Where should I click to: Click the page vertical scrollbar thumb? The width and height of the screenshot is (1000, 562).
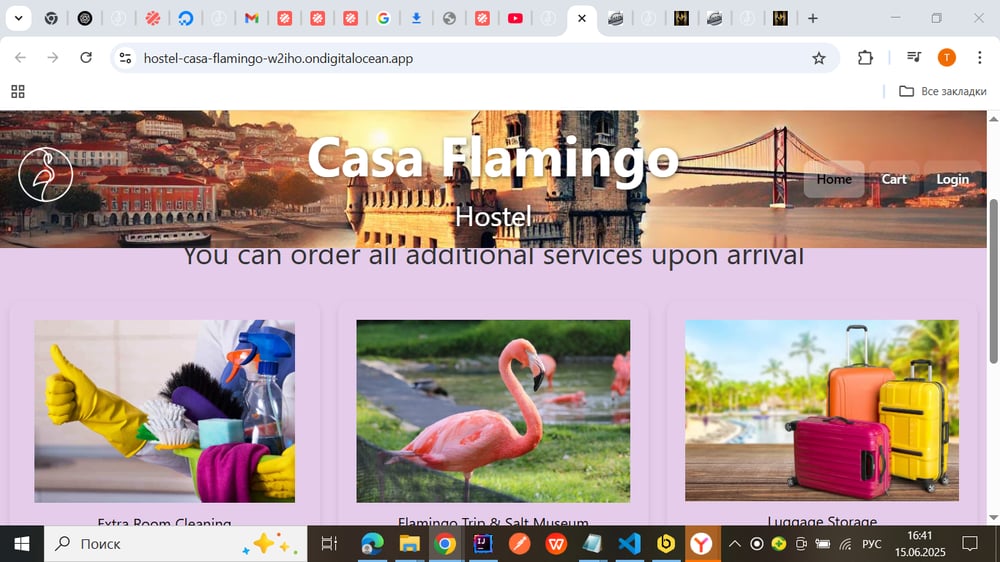click(x=993, y=281)
